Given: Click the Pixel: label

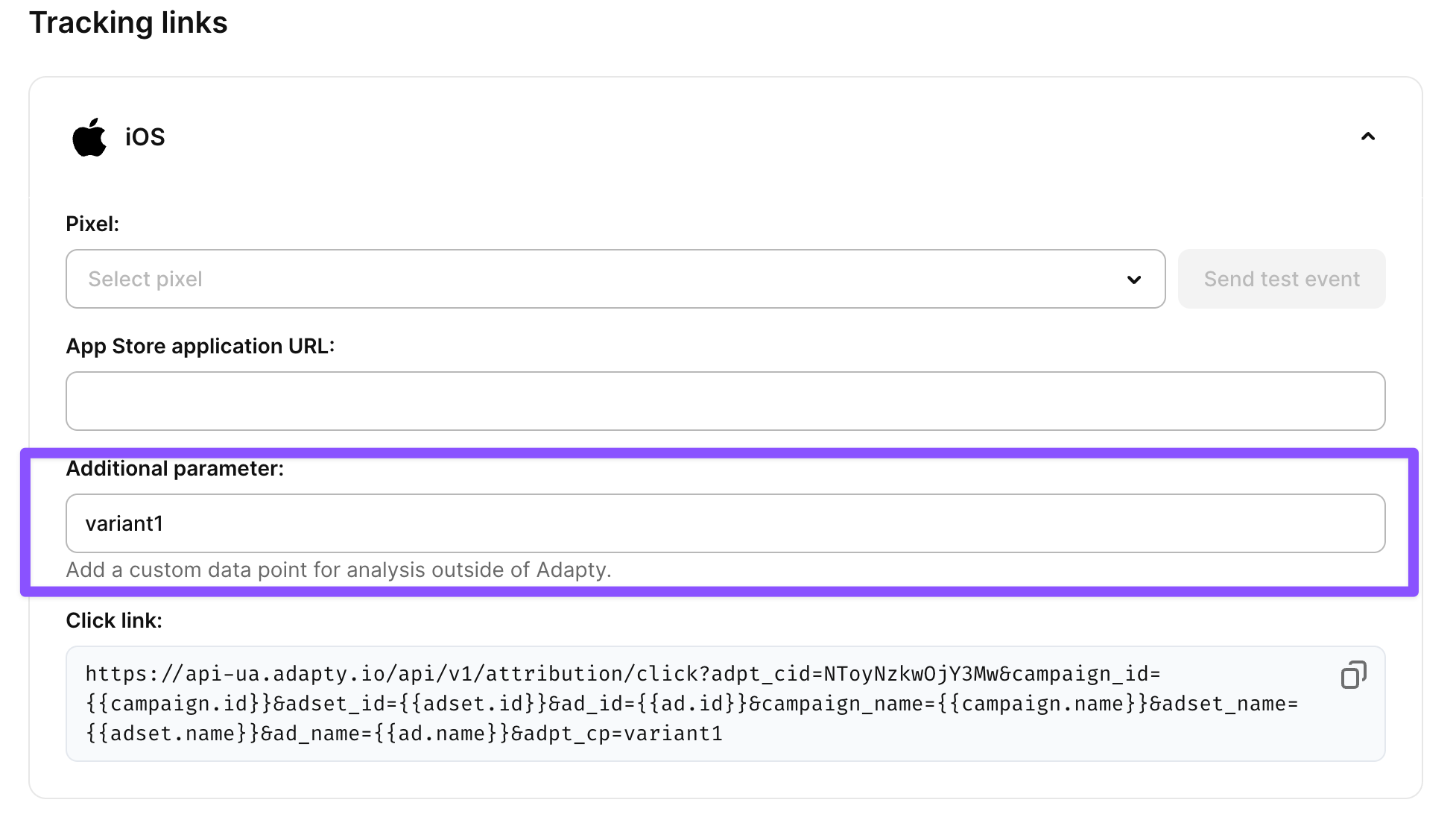Looking at the screenshot, I should 92,224.
